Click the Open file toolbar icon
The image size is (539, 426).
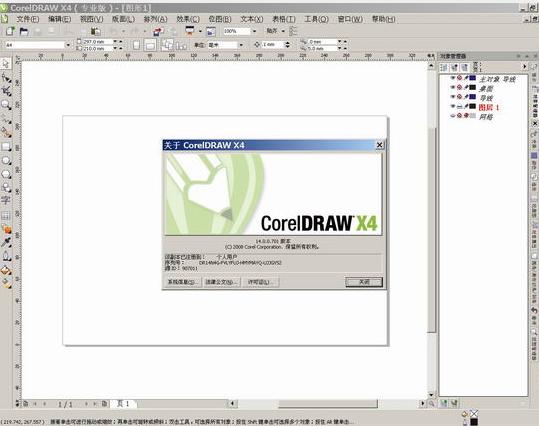point(24,31)
